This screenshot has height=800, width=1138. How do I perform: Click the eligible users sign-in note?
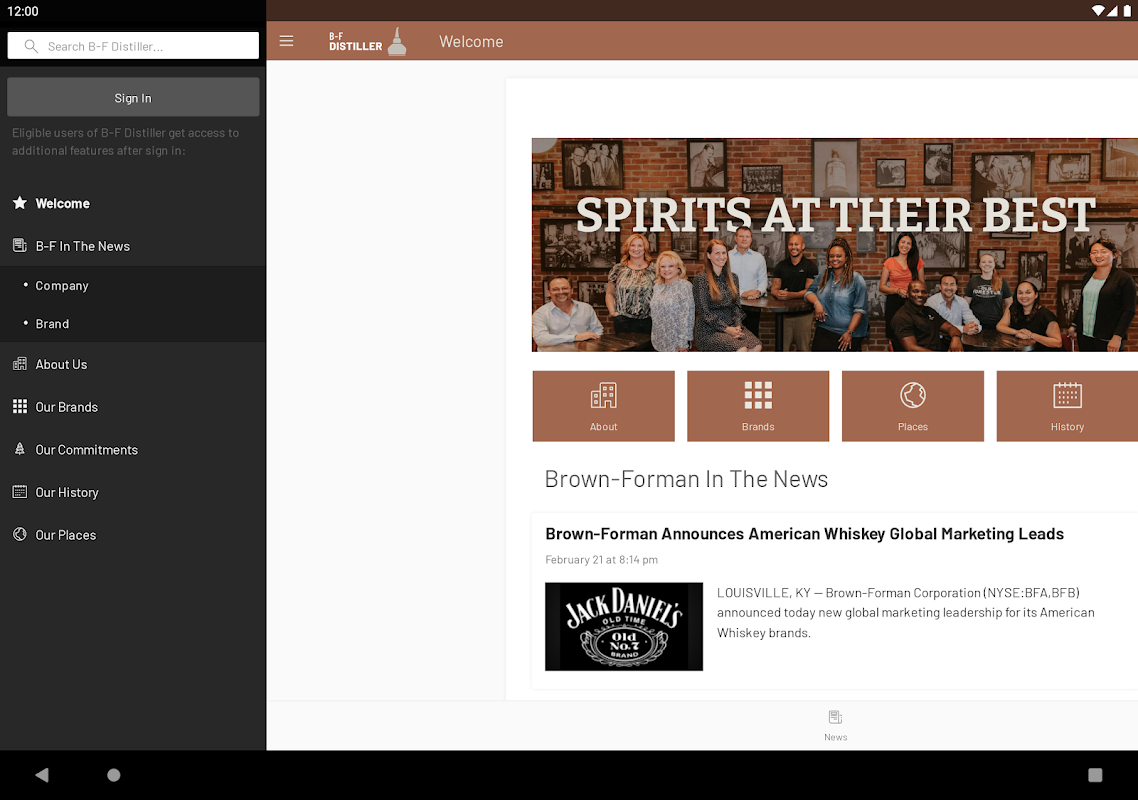pyautogui.click(x=126, y=142)
